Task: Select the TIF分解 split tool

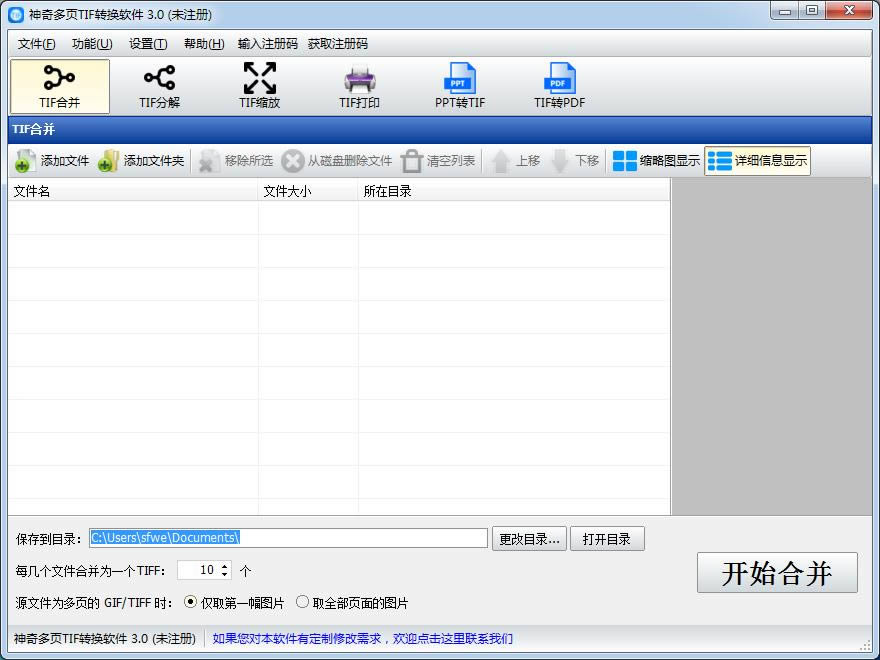Action: pos(159,86)
